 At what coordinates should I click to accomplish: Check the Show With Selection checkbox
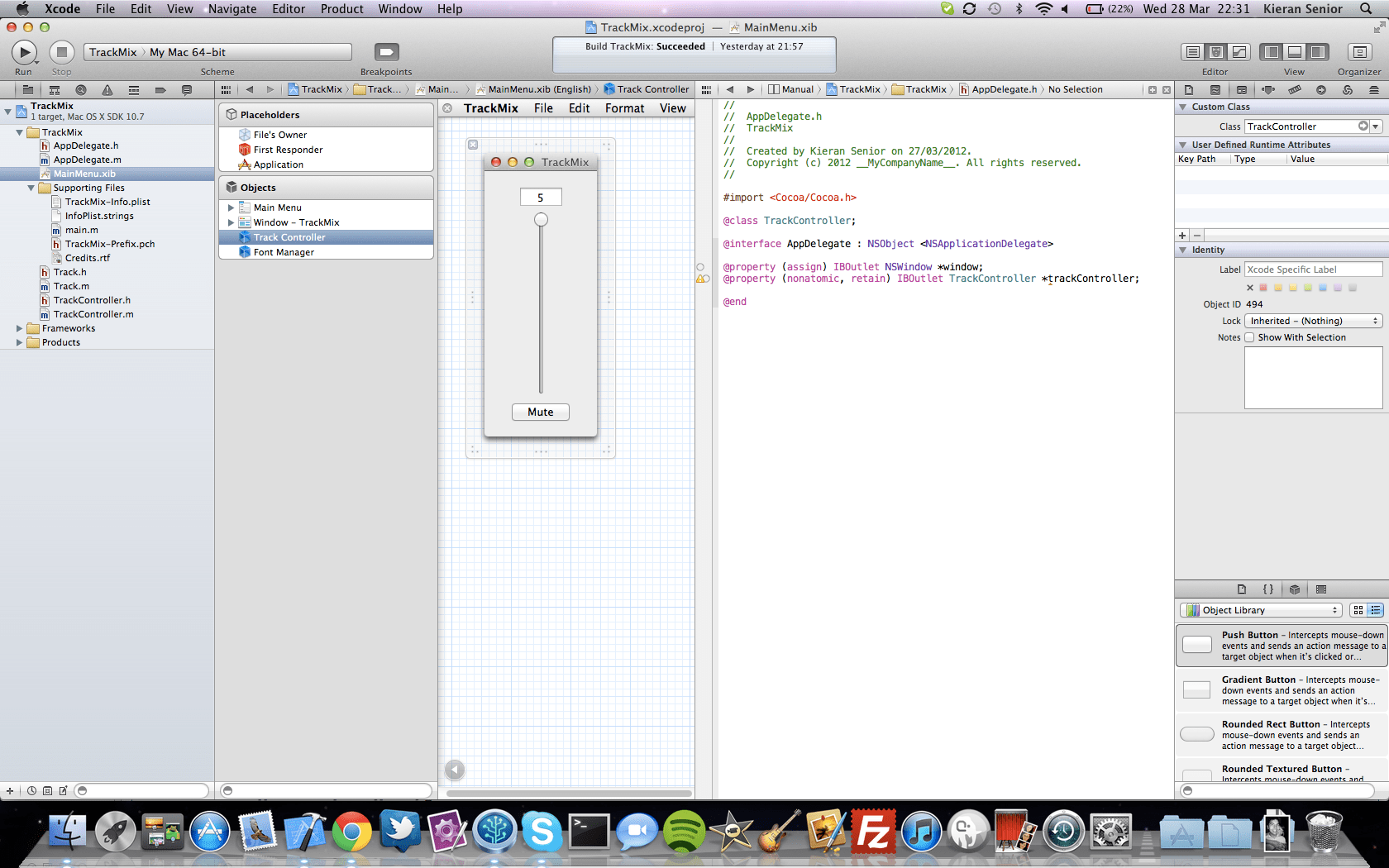point(1249,337)
